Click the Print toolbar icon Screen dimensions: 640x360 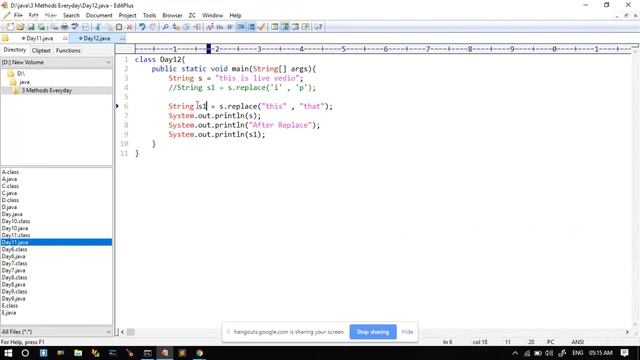click(x=64, y=27)
